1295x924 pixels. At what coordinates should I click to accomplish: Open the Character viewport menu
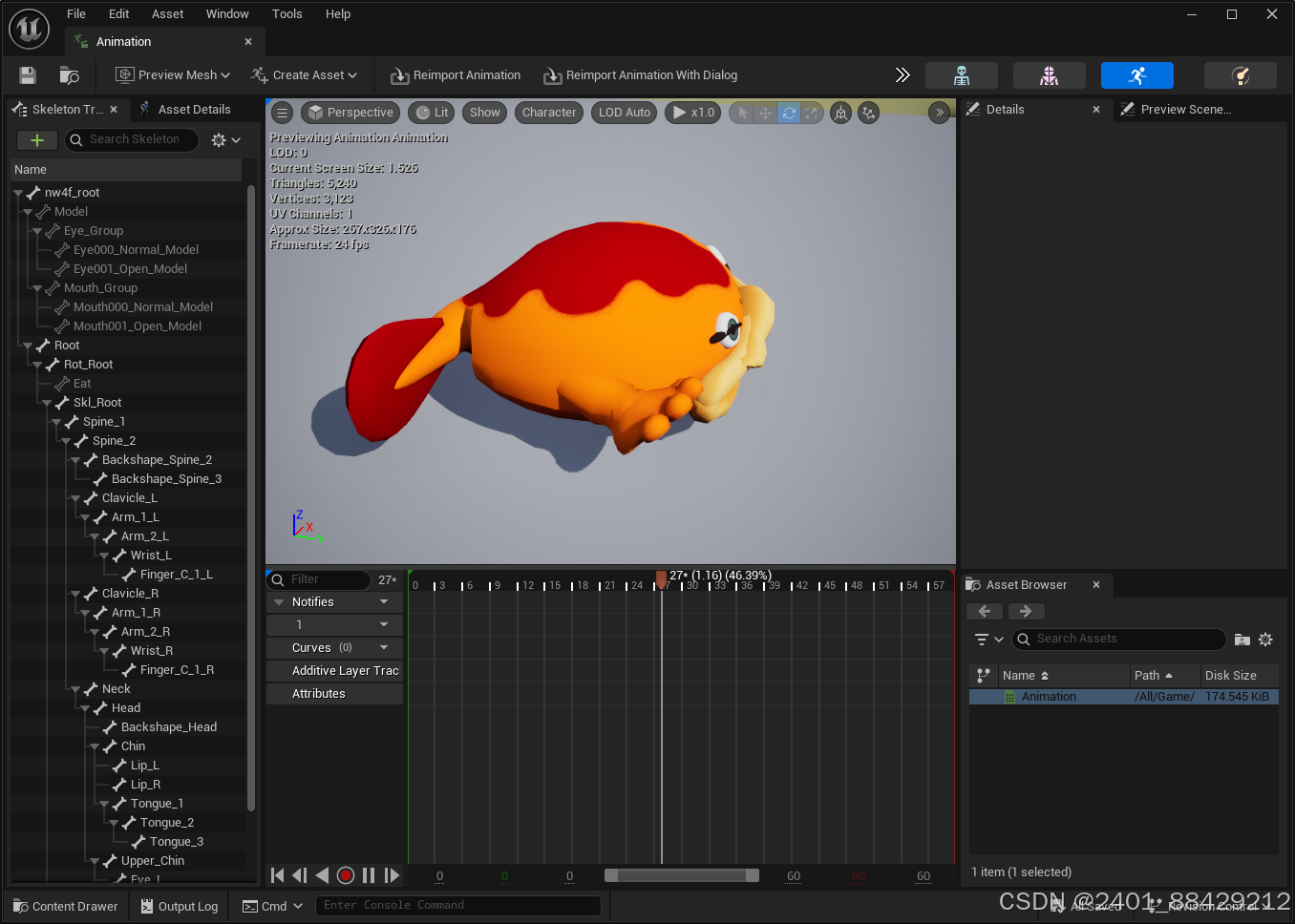click(549, 113)
